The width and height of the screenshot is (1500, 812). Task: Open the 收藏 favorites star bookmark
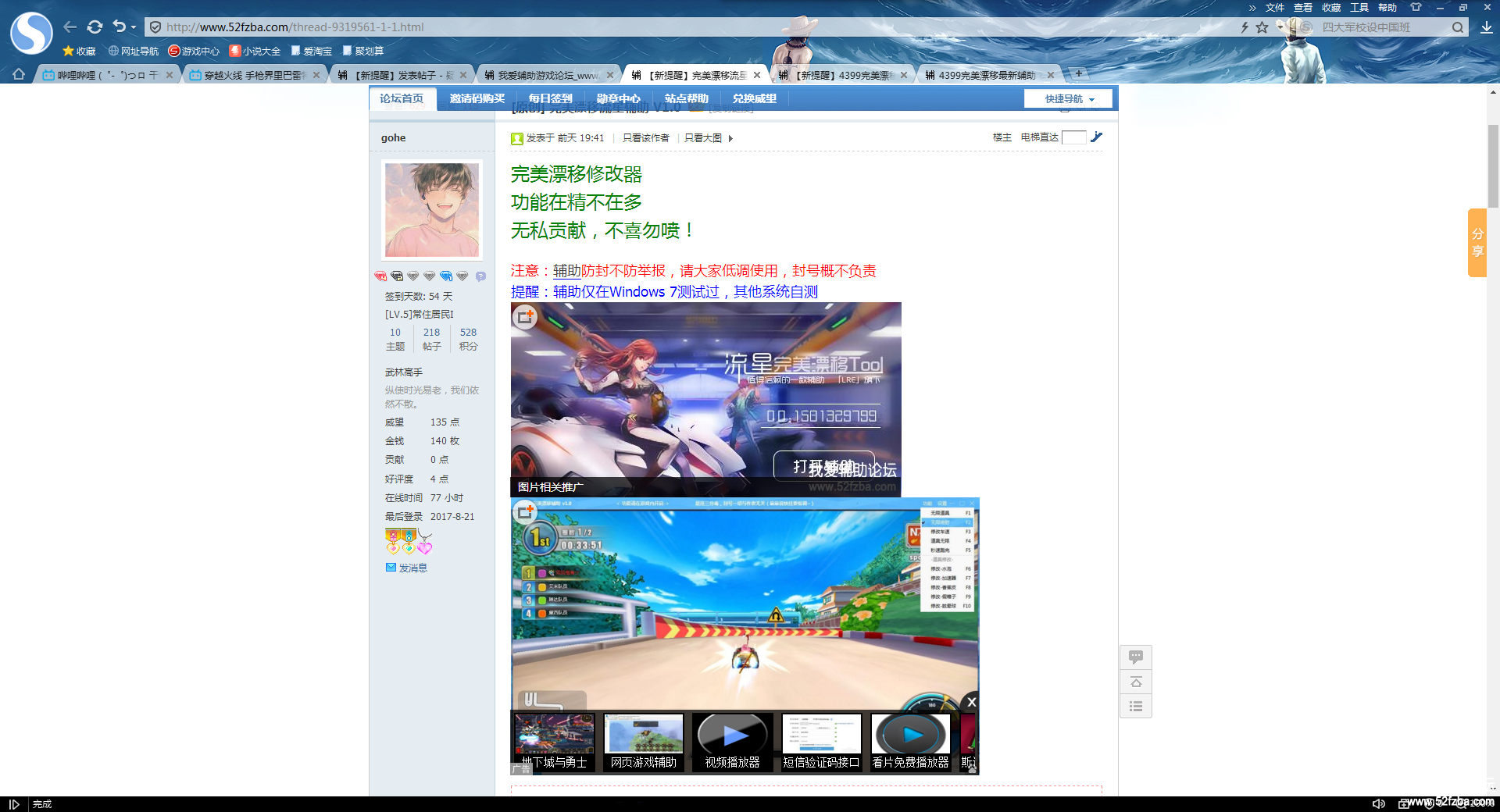click(x=79, y=51)
